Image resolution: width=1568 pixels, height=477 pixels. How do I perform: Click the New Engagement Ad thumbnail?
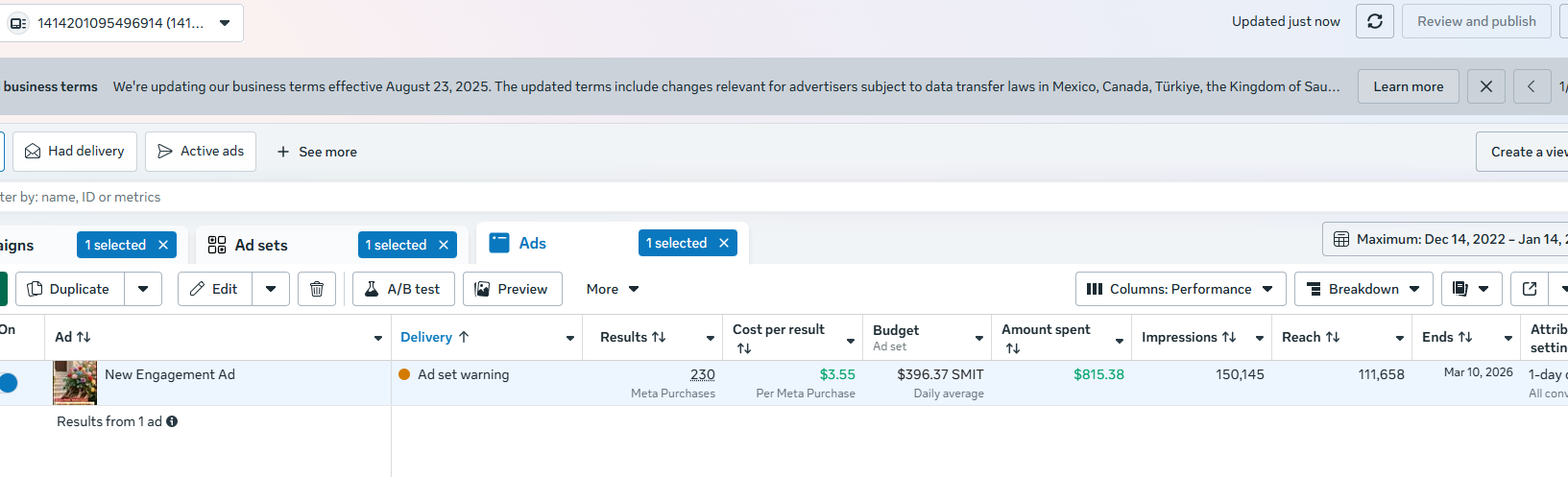click(75, 382)
